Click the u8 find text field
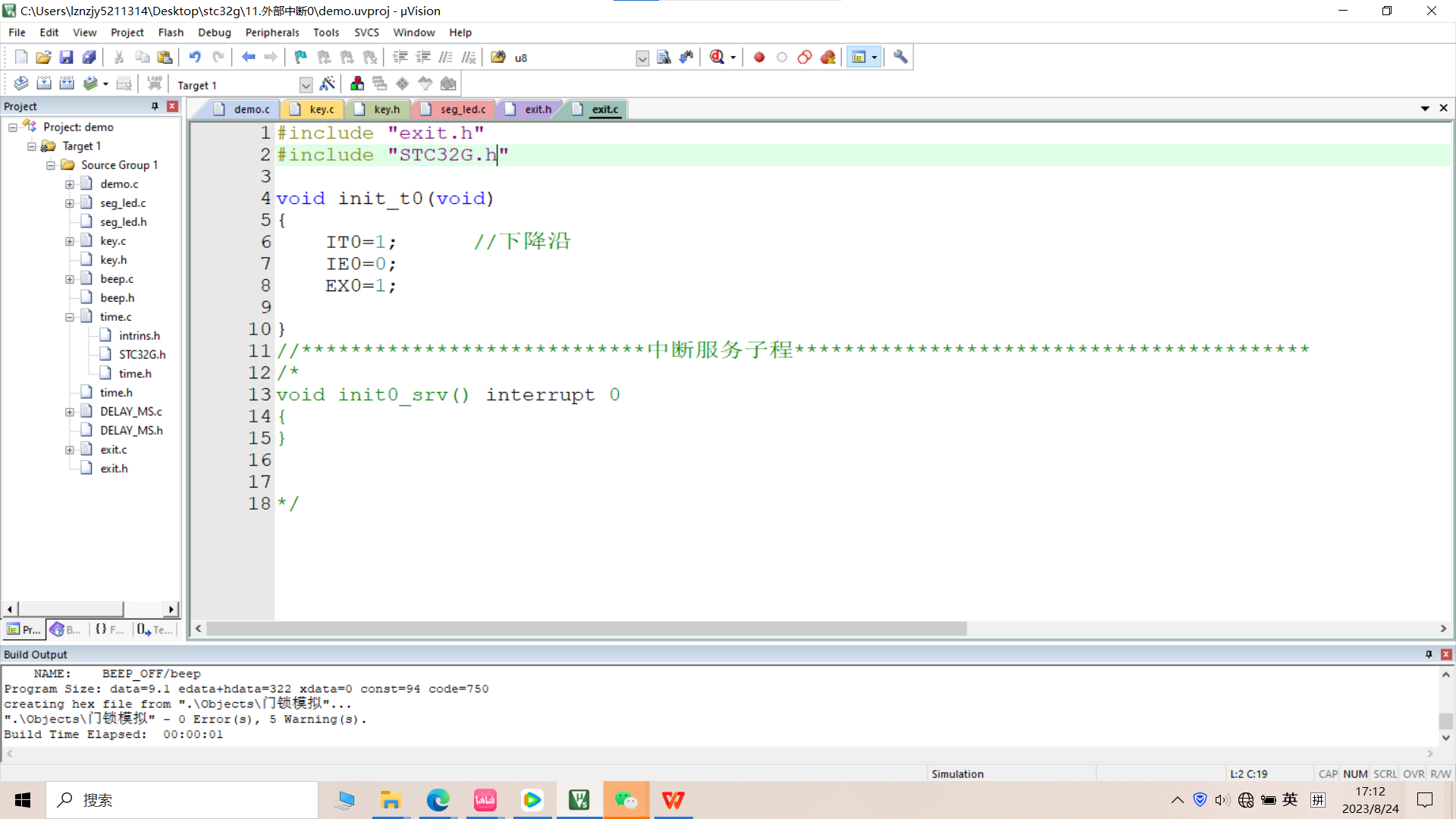This screenshot has width=1456, height=819. coord(573,58)
